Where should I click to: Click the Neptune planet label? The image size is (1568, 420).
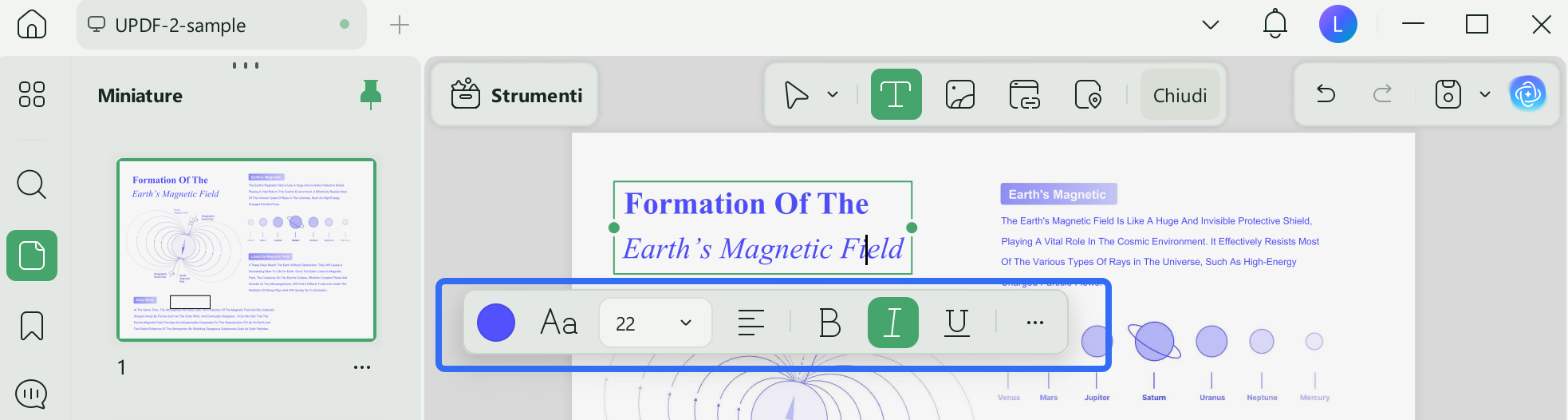tap(1263, 398)
